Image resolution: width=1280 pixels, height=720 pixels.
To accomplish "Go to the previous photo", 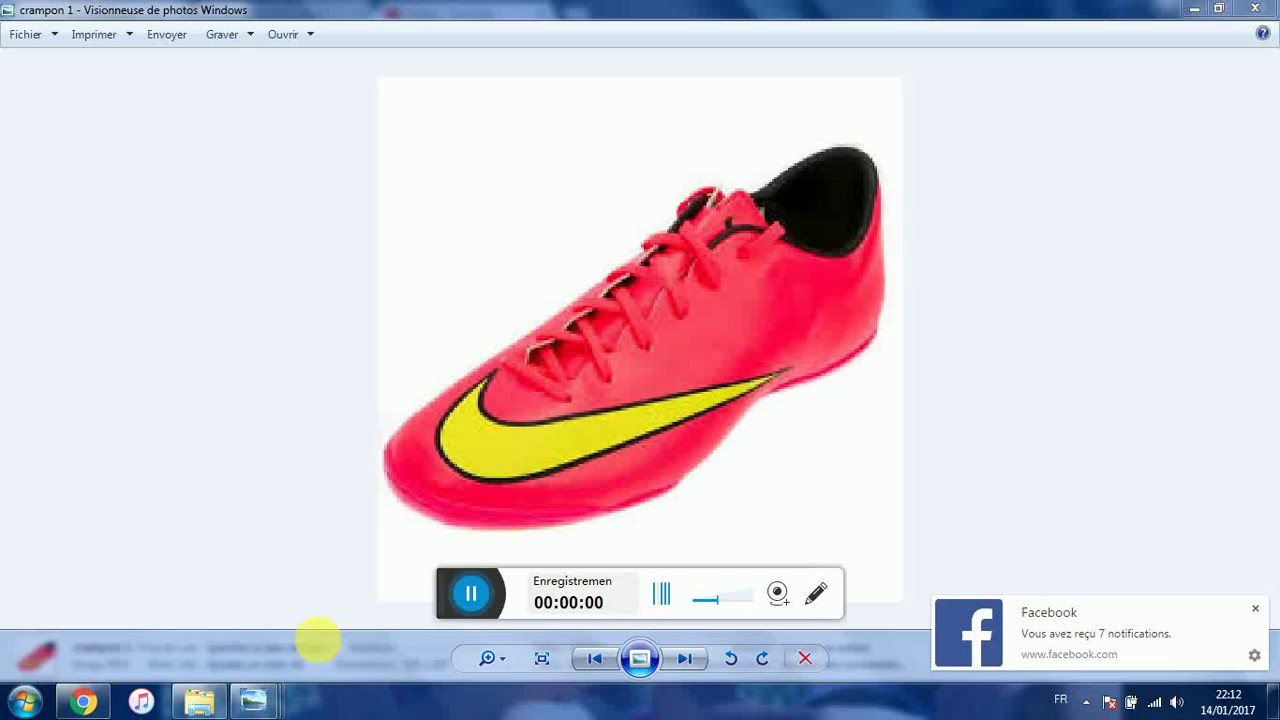I will point(594,658).
